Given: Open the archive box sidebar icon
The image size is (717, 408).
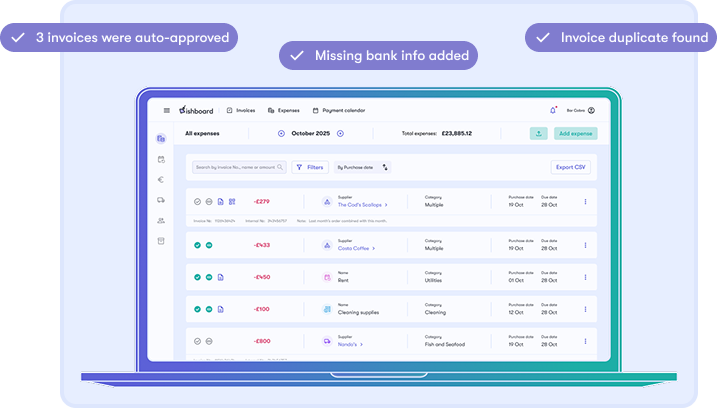Looking at the screenshot, I should click(x=161, y=241).
